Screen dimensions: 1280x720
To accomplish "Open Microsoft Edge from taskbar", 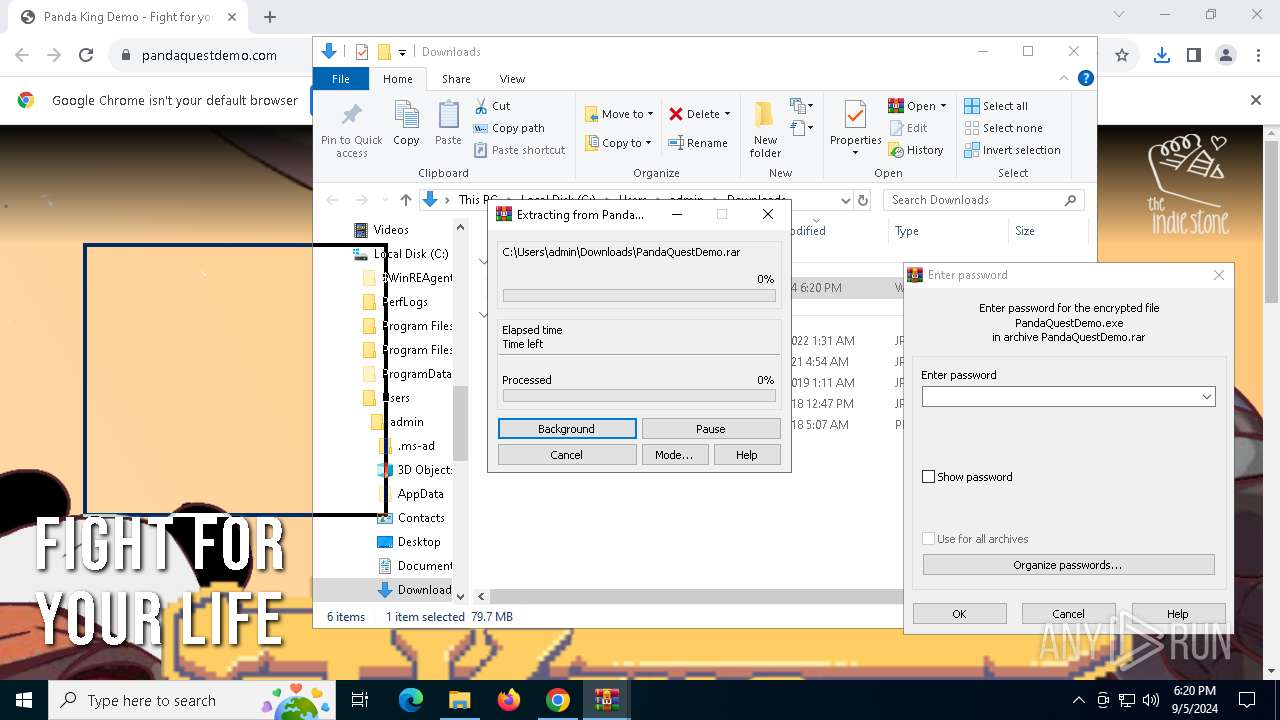I will pos(411,700).
